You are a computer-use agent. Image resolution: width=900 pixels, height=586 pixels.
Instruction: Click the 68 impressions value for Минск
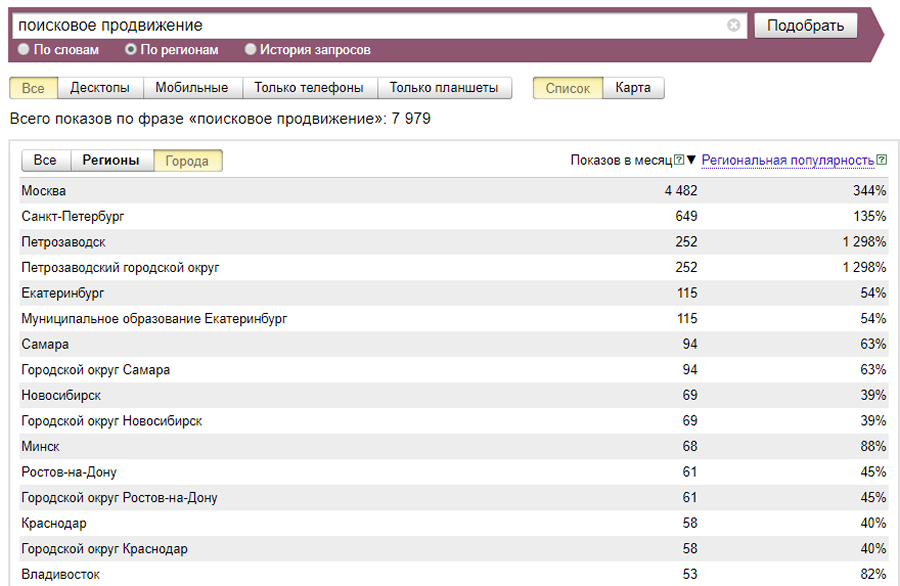(690, 447)
